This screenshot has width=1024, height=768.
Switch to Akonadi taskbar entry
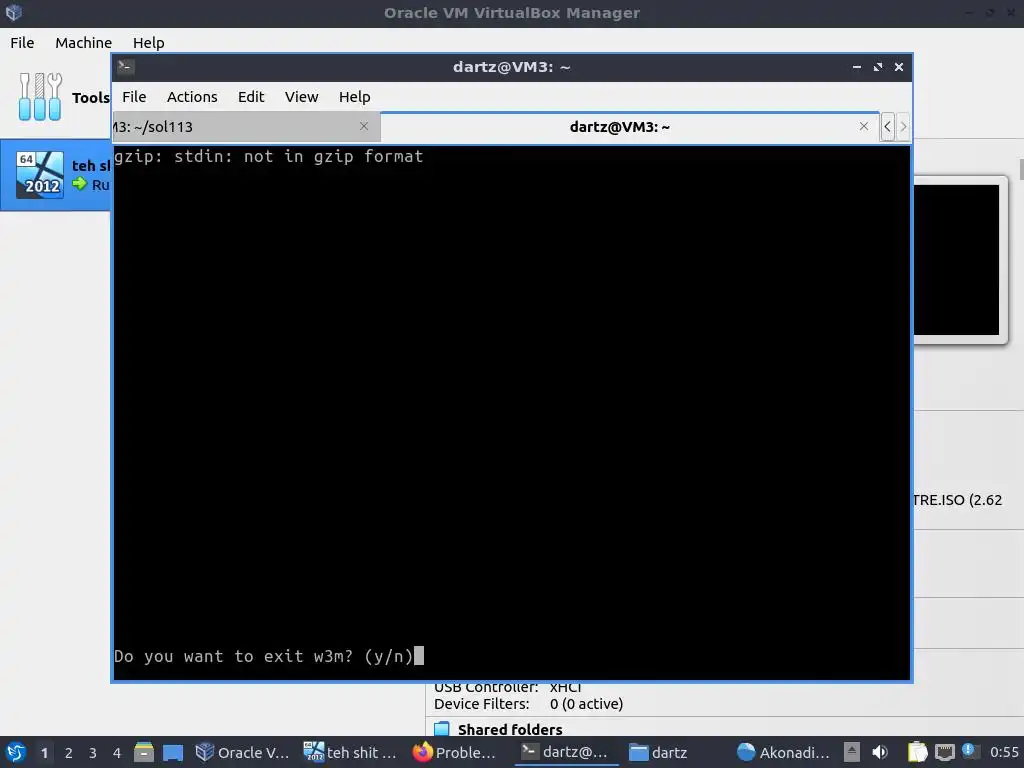783,752
